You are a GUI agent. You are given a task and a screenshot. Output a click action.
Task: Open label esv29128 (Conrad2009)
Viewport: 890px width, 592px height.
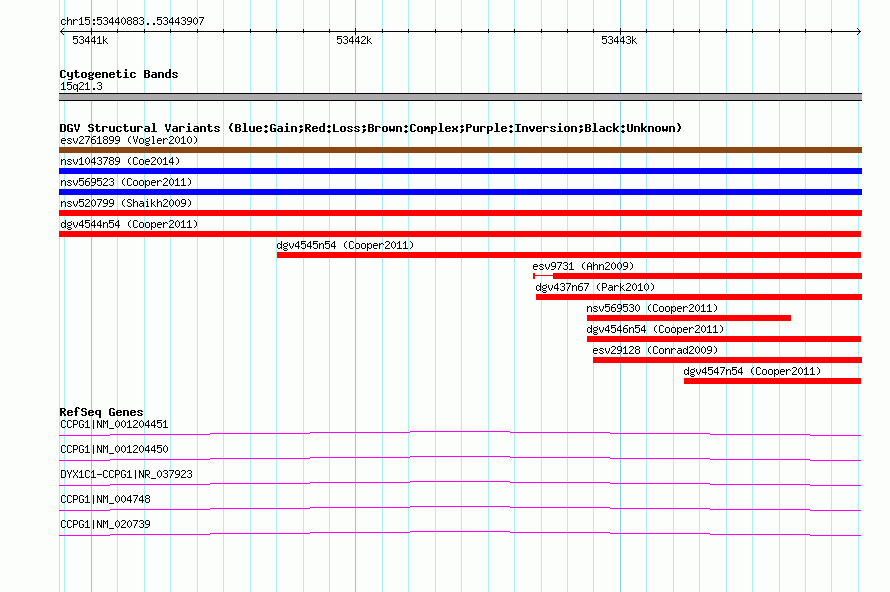point(655,350)
